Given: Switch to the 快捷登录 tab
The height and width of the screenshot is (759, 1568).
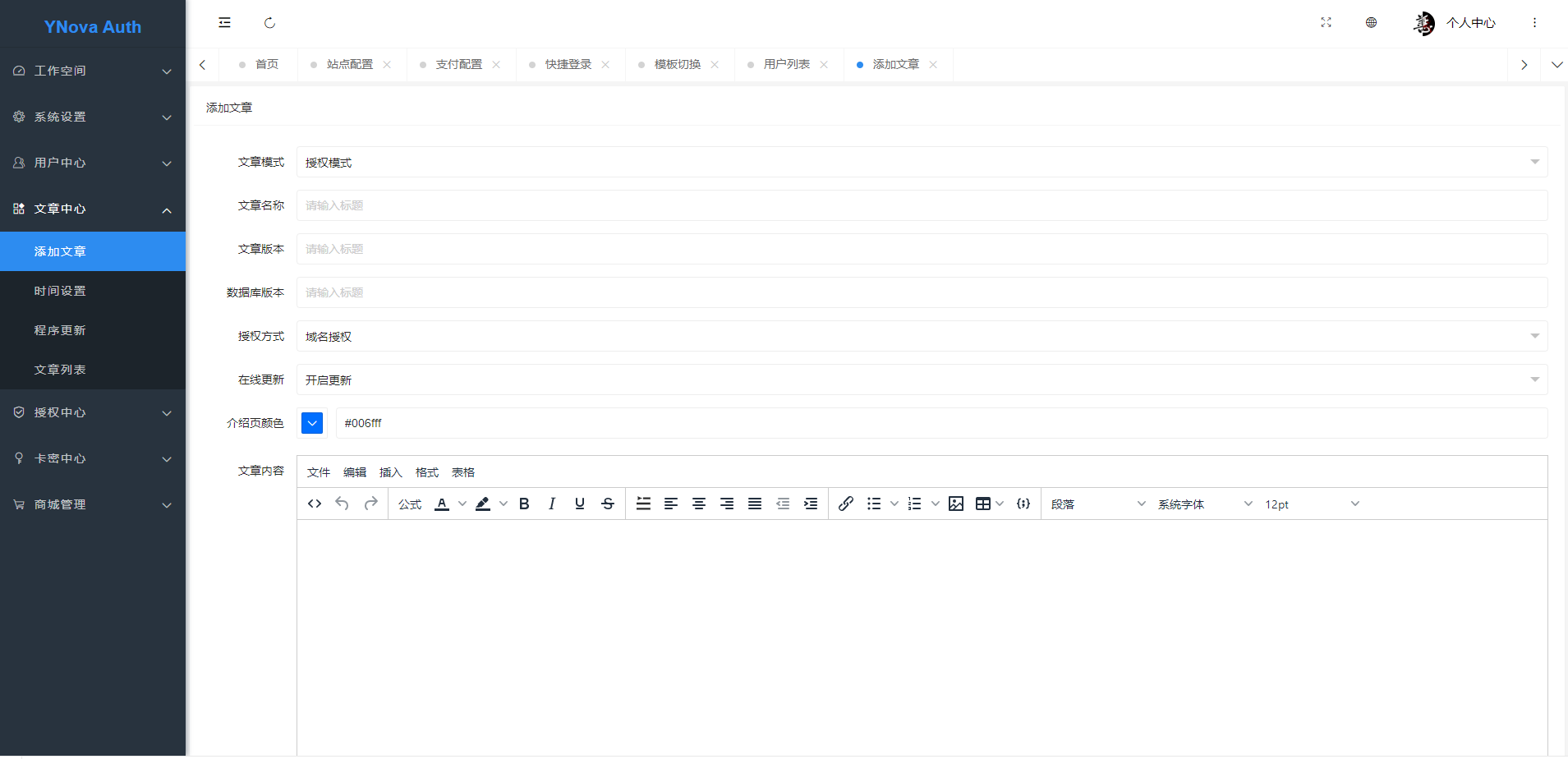Looking at the screenshot, I should click(568, 64).
